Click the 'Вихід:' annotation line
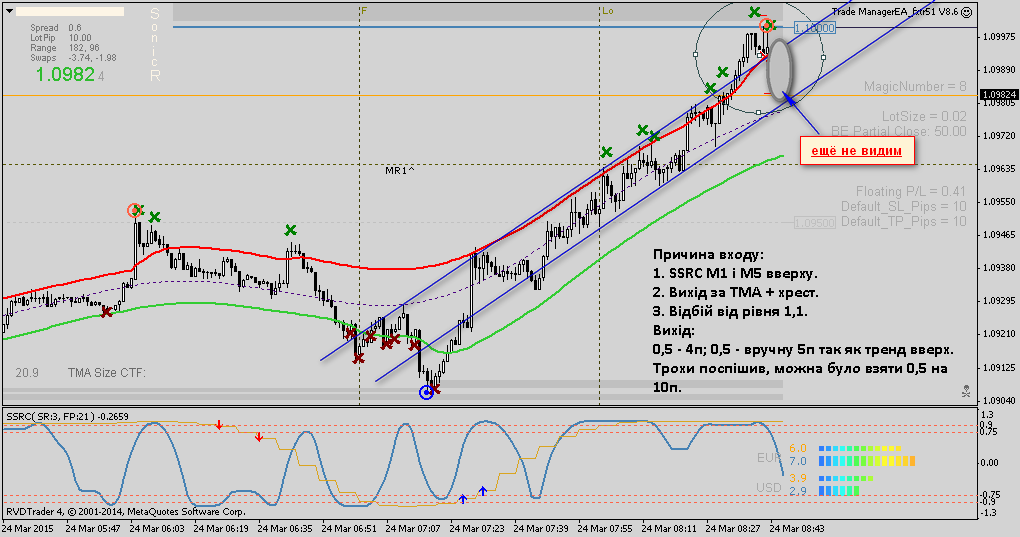The height and width of the screenshot is (537, 1020). [x=673, y=330]
